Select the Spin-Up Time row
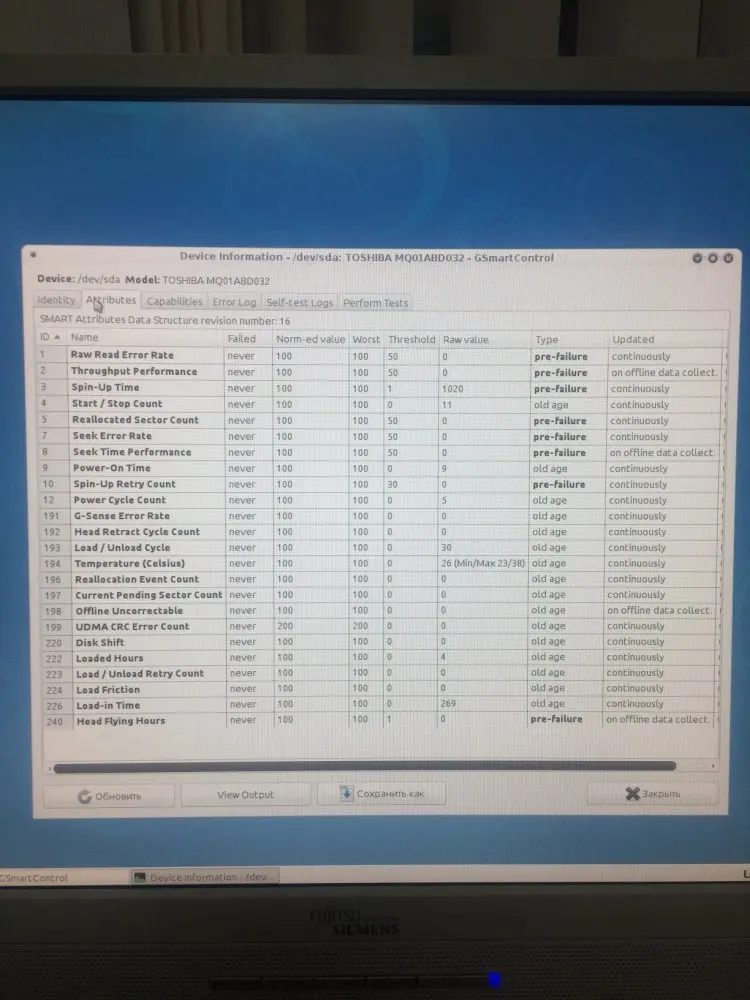Viewport: 750px width, 1000px height. point(381,388)
